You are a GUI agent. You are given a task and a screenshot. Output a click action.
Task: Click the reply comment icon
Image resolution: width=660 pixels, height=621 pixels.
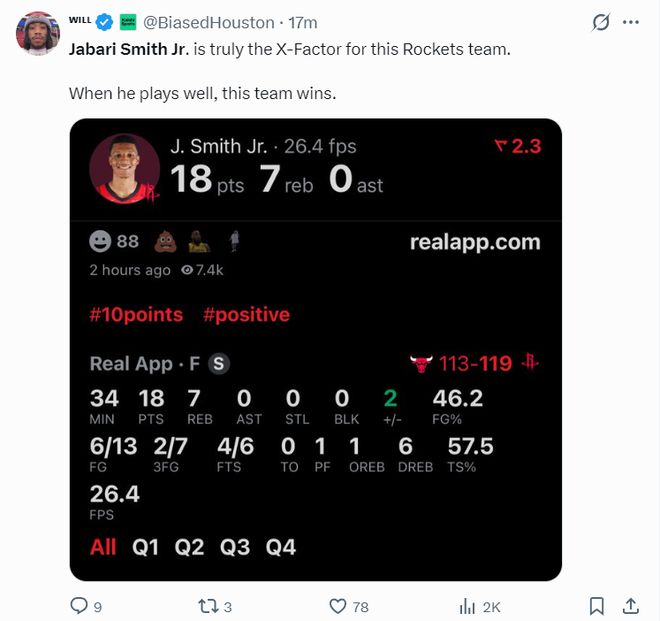click(79, 606)
